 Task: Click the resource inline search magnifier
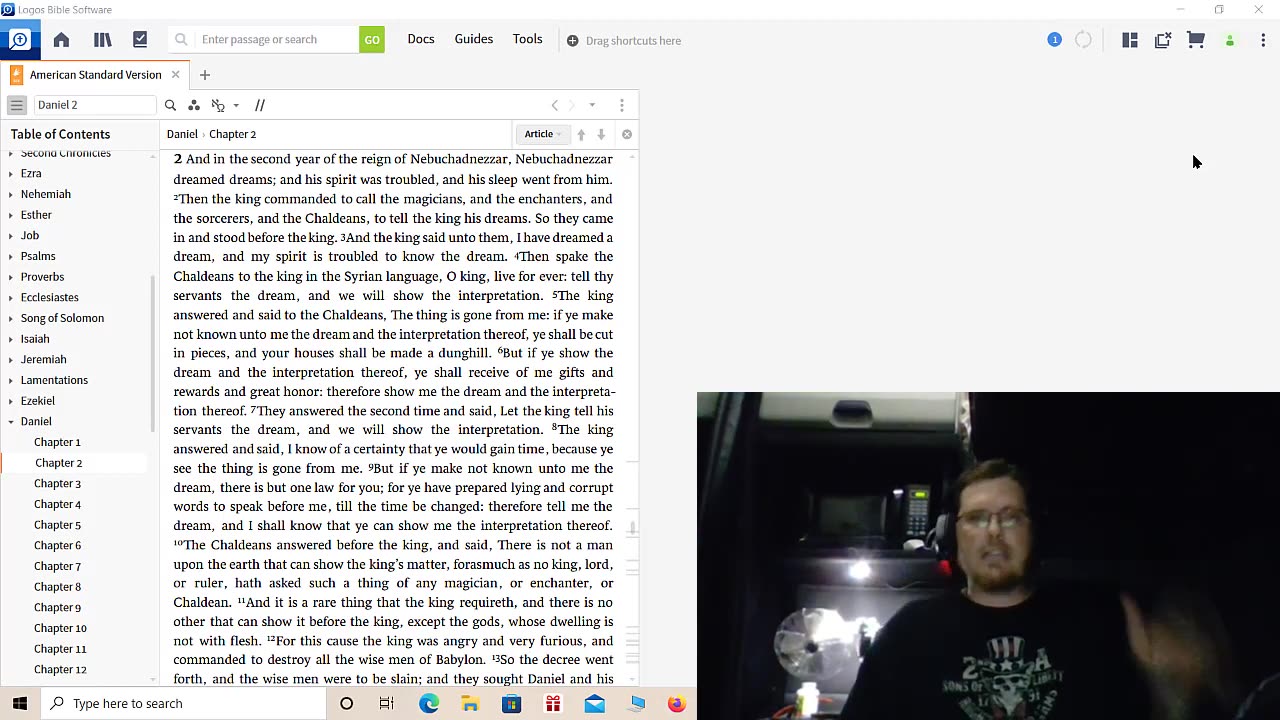(x=170, y=105)
